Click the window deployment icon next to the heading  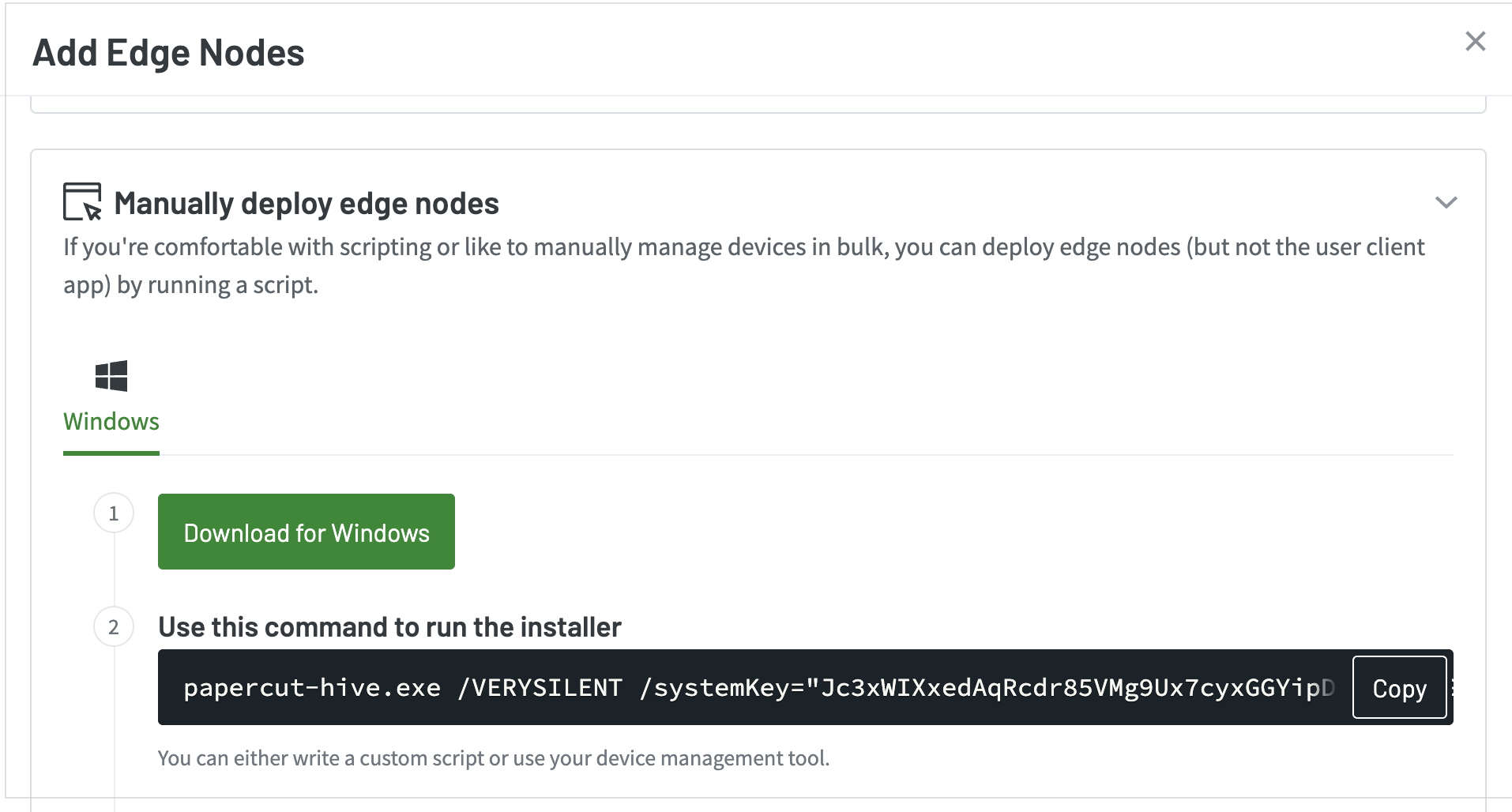coord(82,201)
